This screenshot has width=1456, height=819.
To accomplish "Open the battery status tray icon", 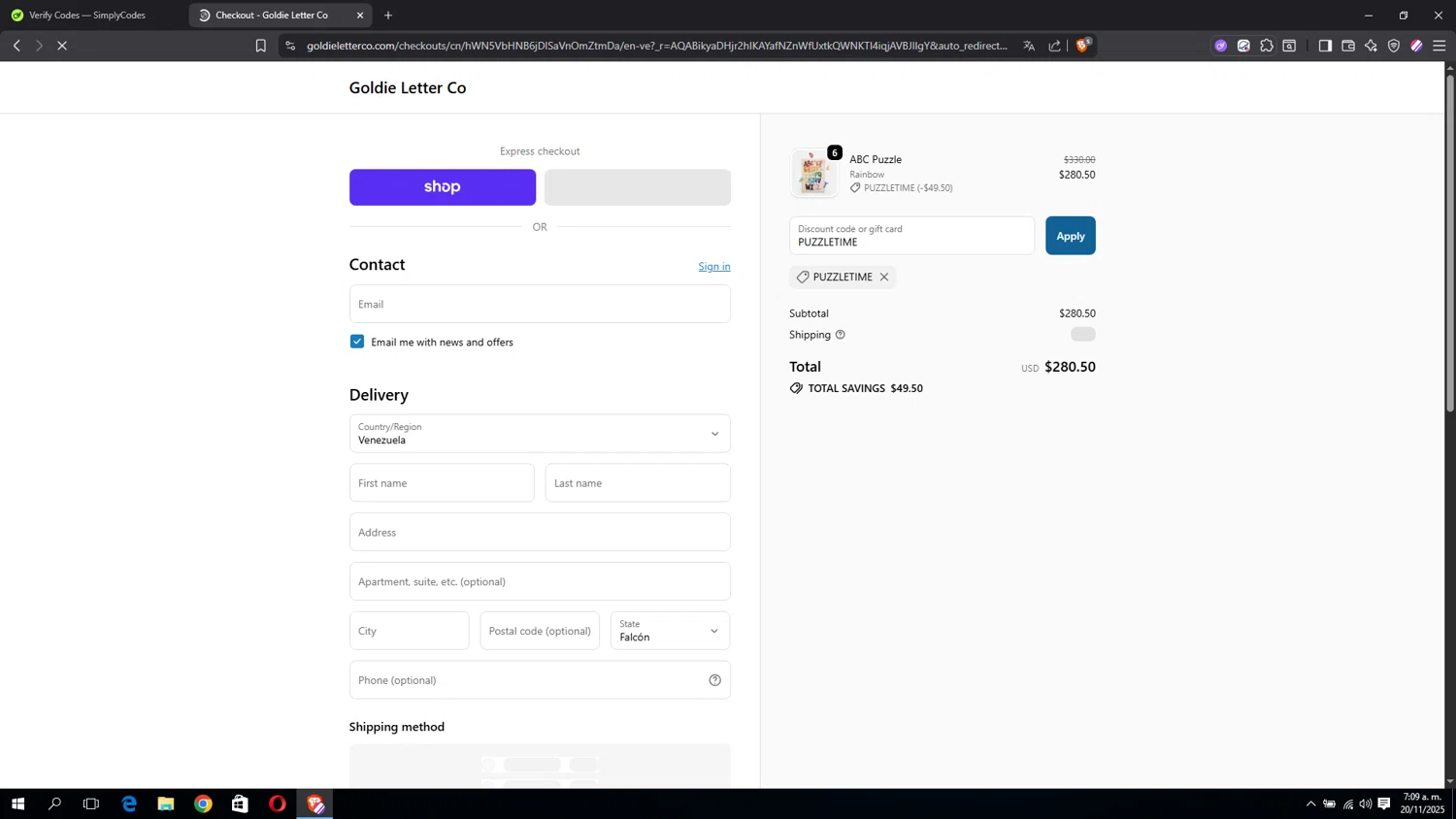I will point(1330,803).
